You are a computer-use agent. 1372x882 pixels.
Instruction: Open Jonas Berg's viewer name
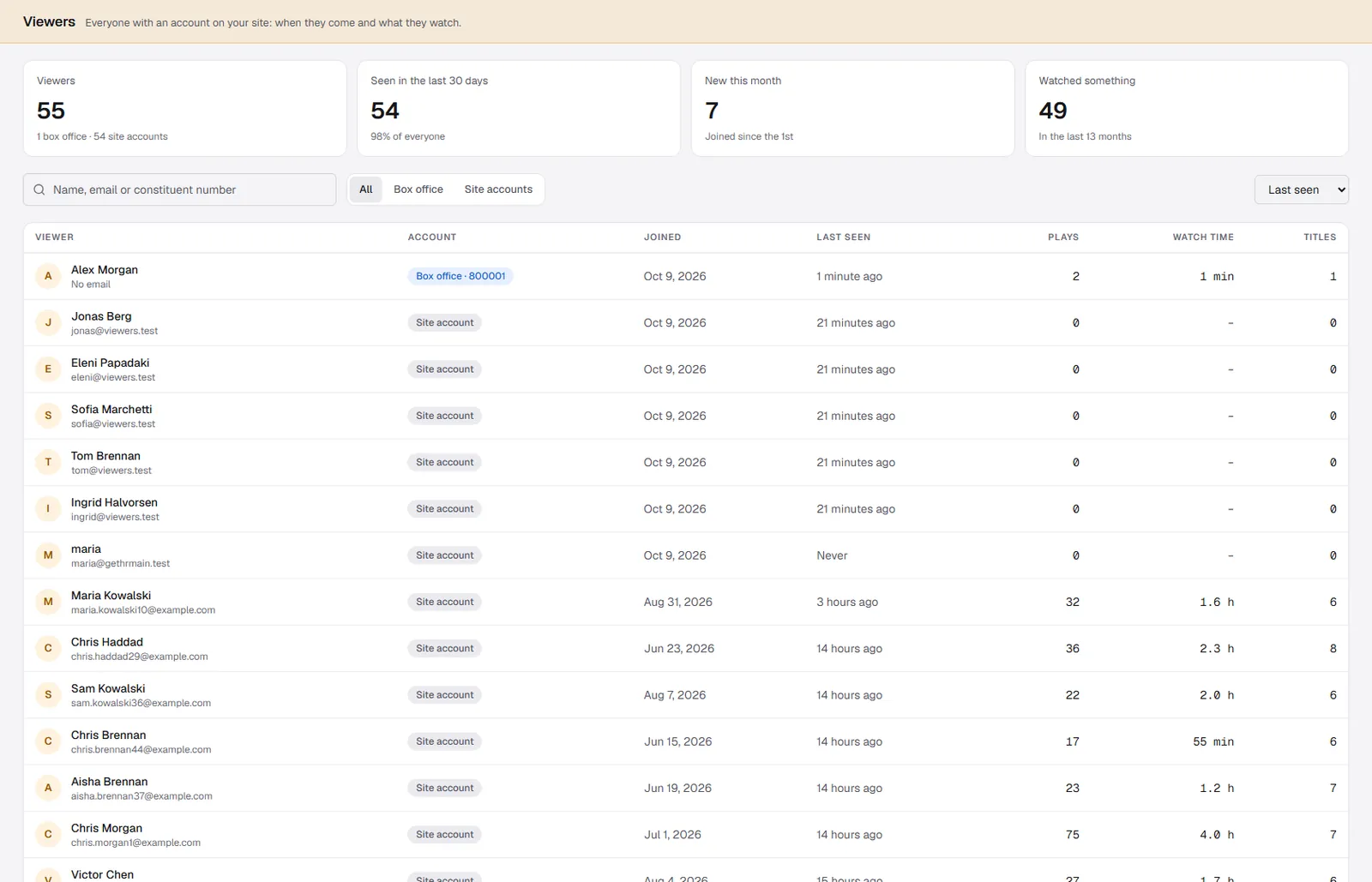101,316
